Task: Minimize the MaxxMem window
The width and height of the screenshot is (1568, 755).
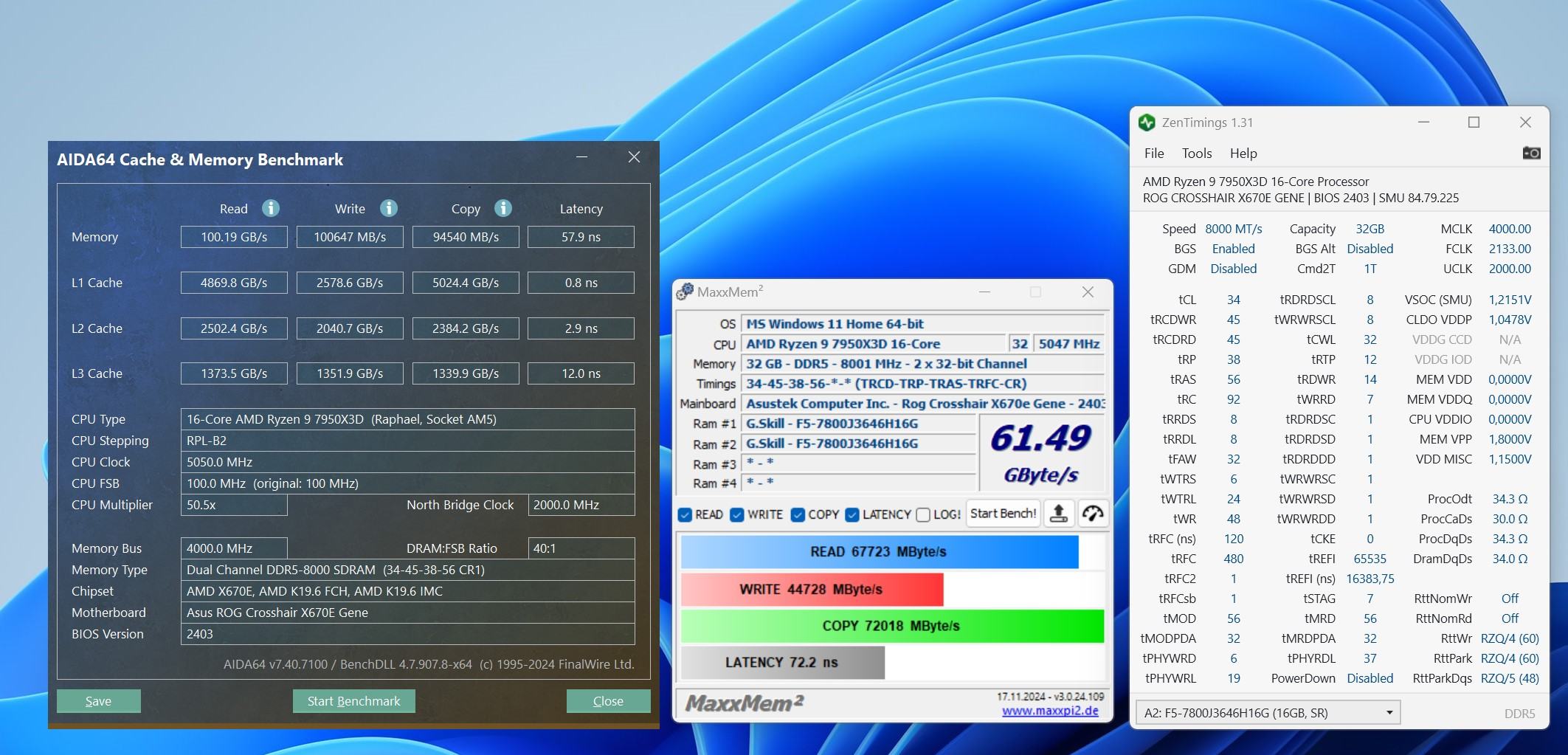Action: coord(984,292)
